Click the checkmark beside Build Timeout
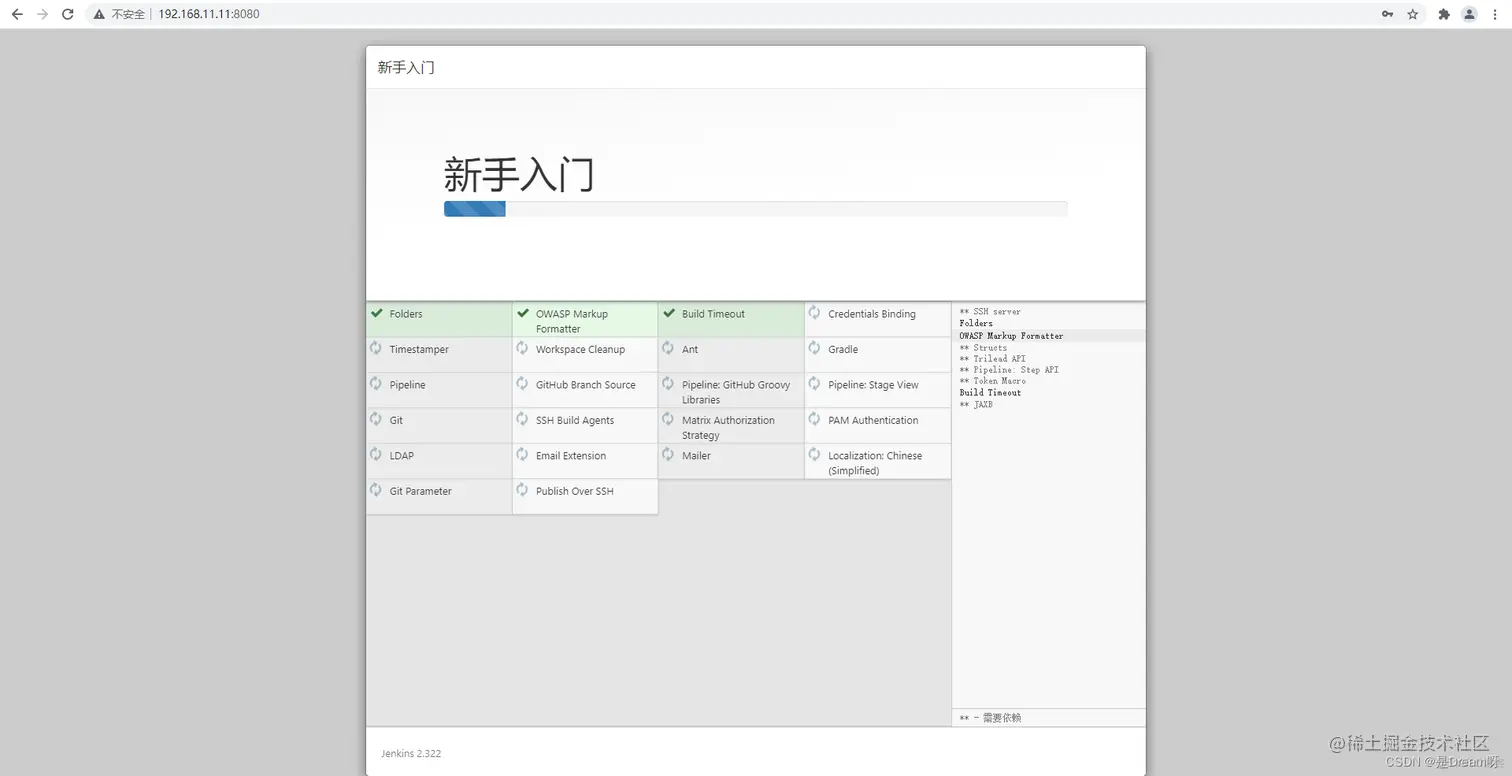 coord(668,313)
